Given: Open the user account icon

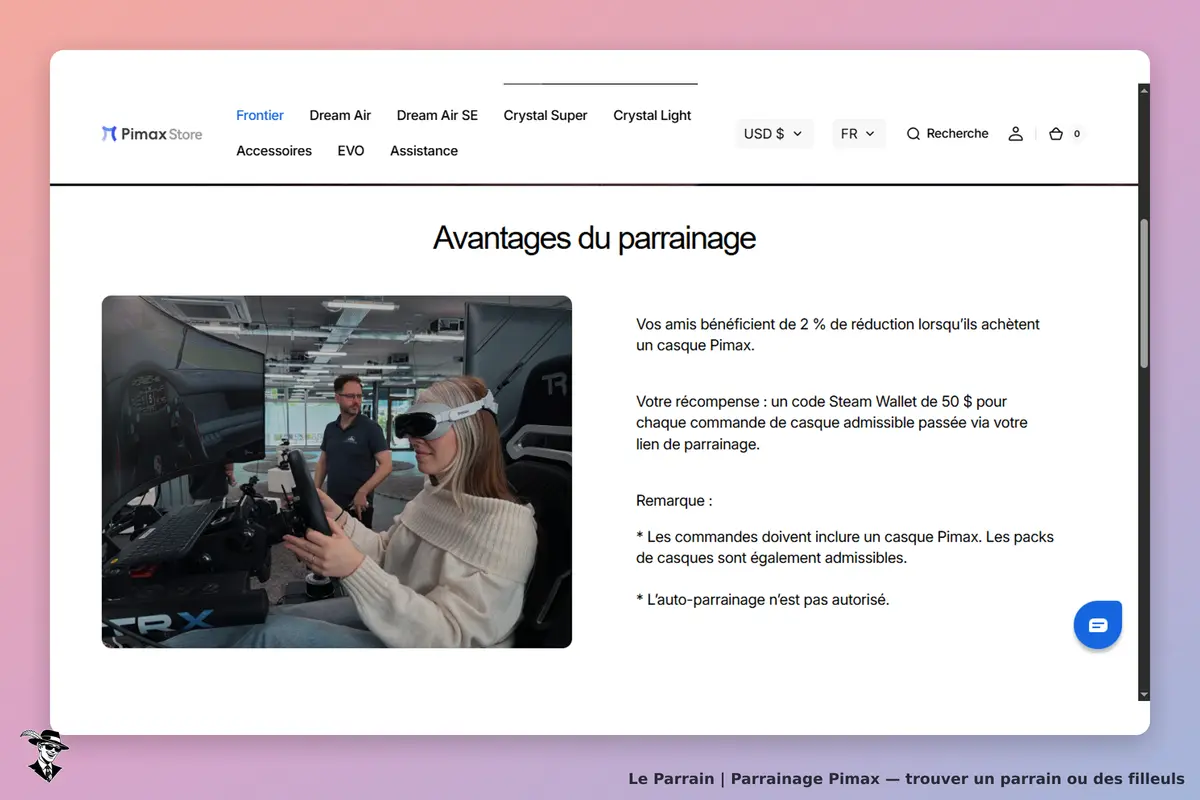Looking at the screenshot, I should pyautogui.click(x=1016, y=134).
